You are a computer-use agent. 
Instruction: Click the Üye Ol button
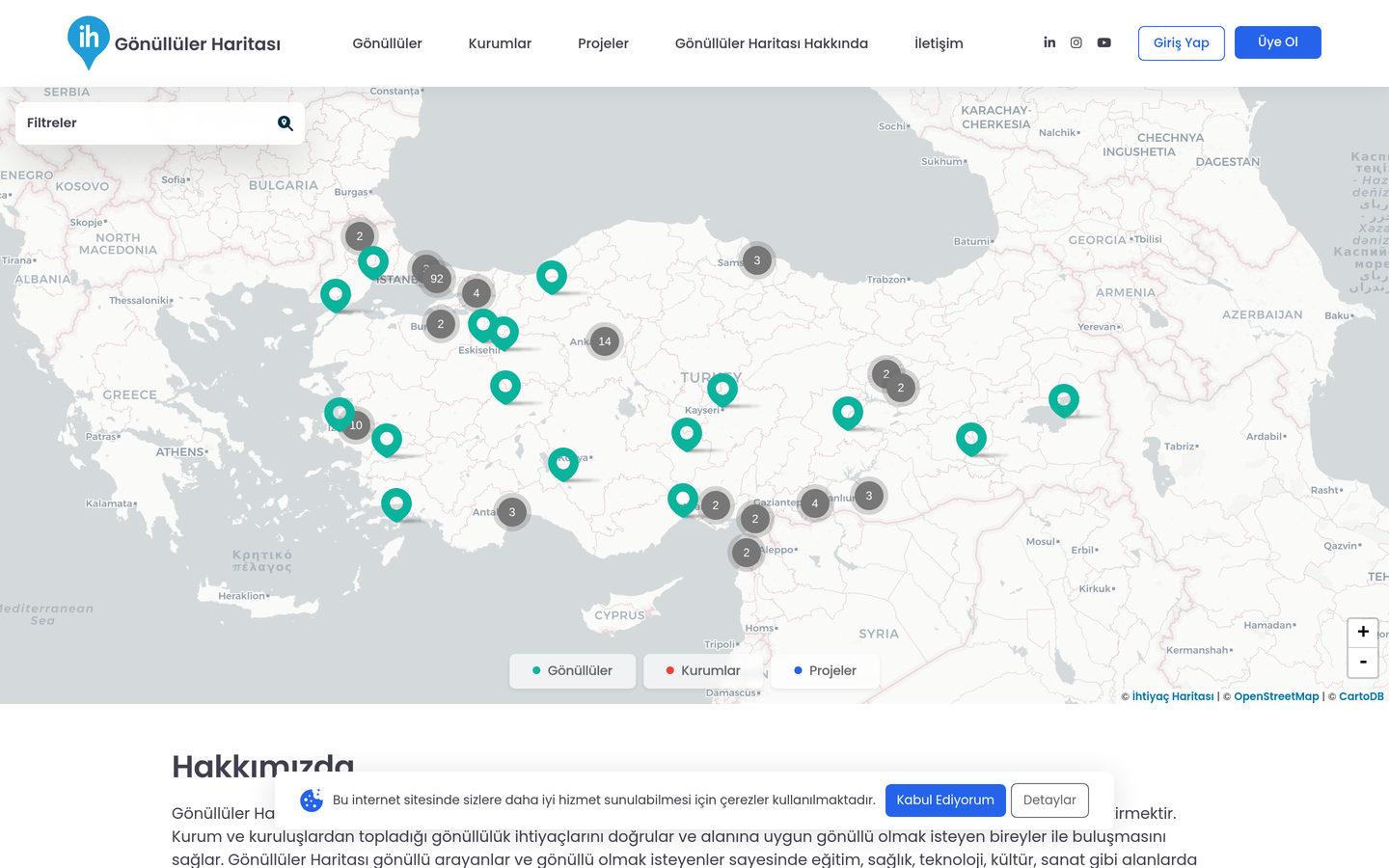(x=1278, y=42)
